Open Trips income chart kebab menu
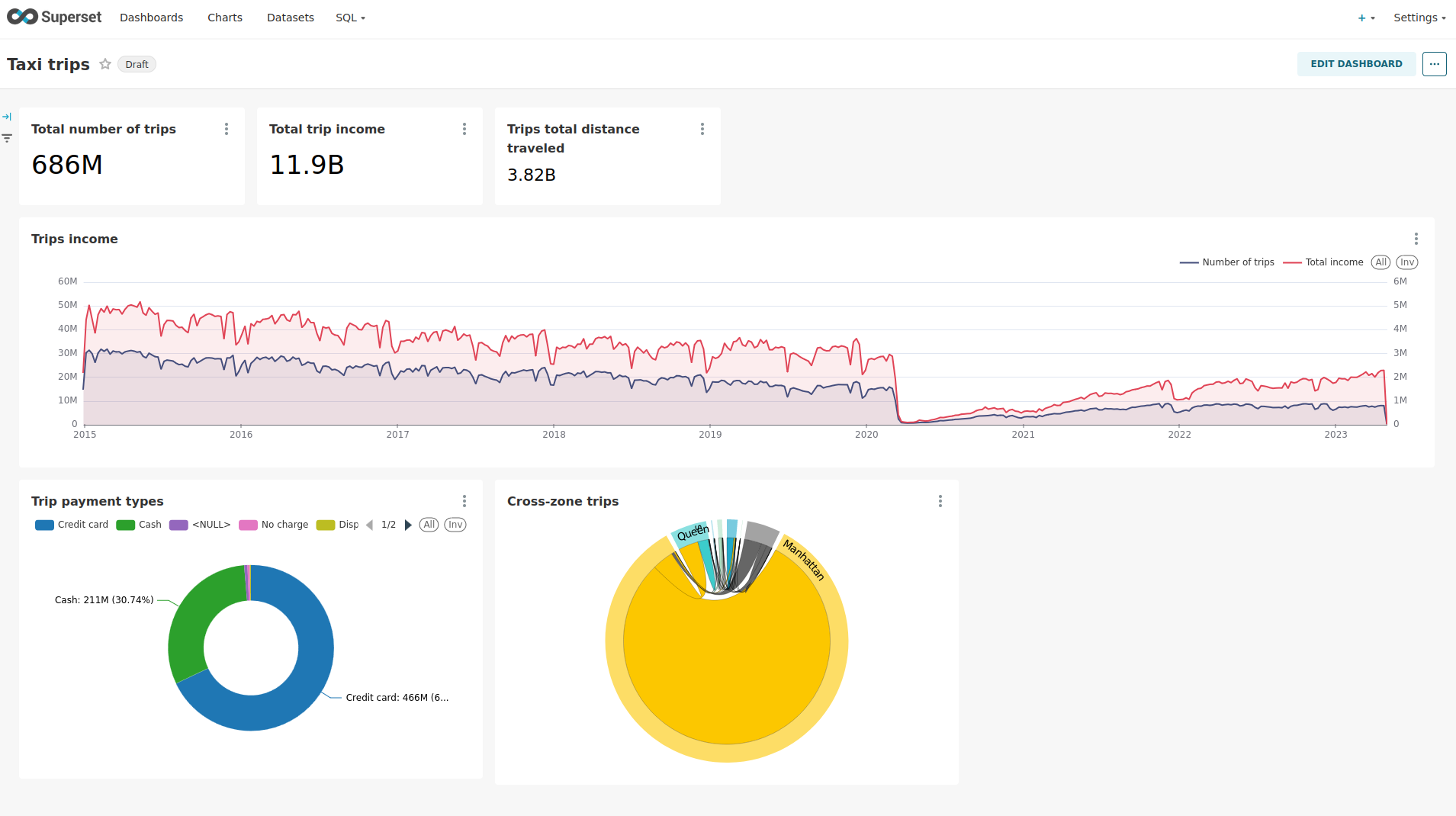Image resolution: width=1456 pixels, height=816 pixels. tap(1416, 239)
